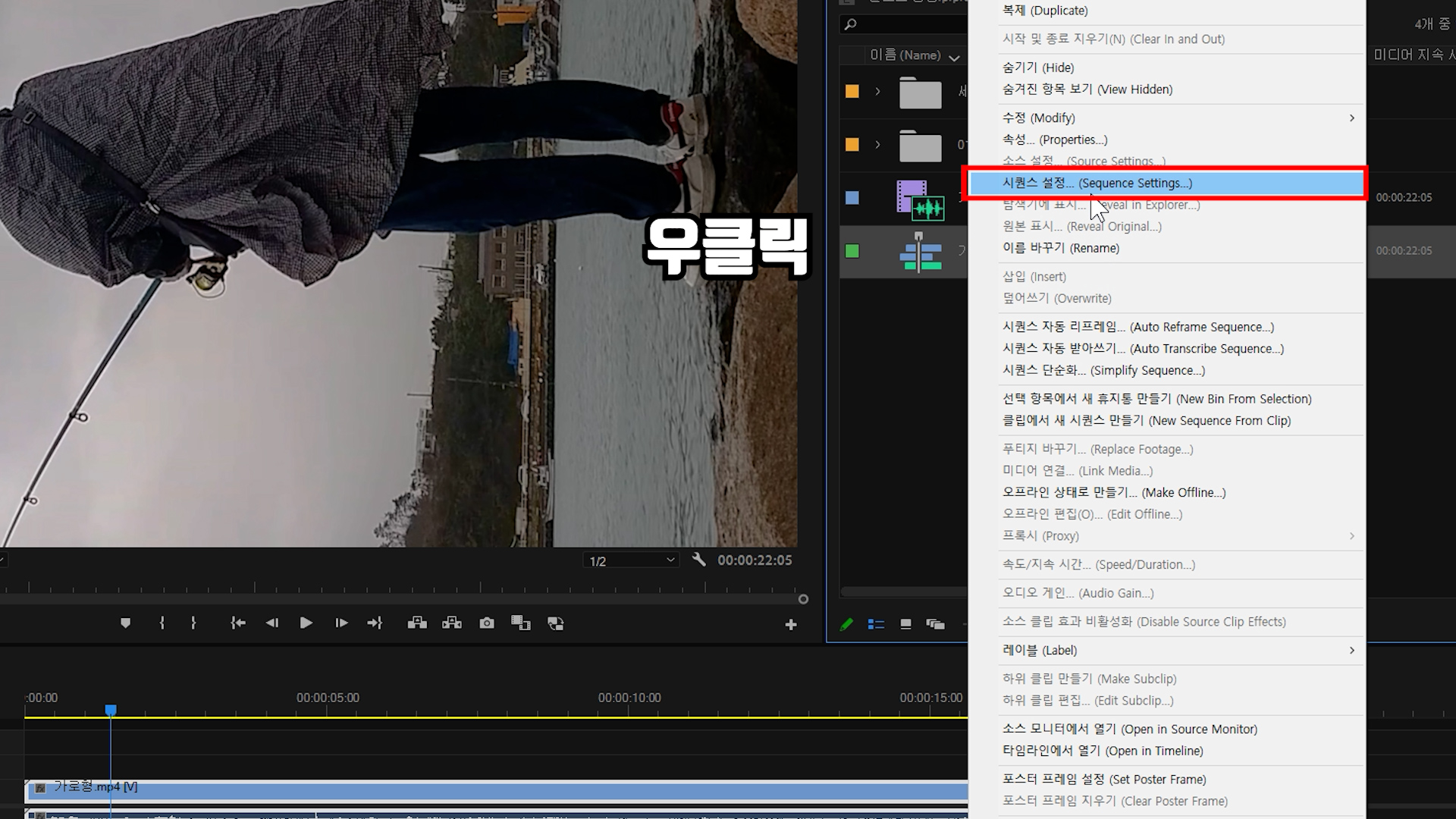The height and width of the screenshot is (819, 1456).
Task: Switch project panel to List View
Action: 876,624
